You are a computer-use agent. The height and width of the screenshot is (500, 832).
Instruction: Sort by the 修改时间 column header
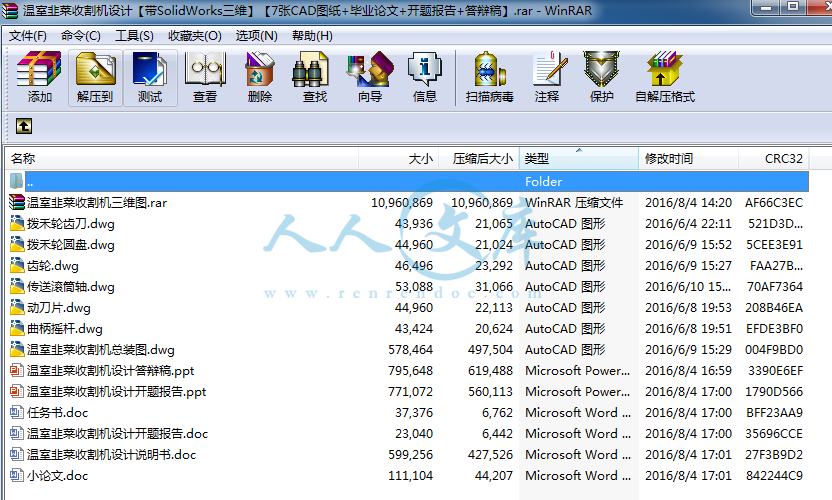[688, 159]
